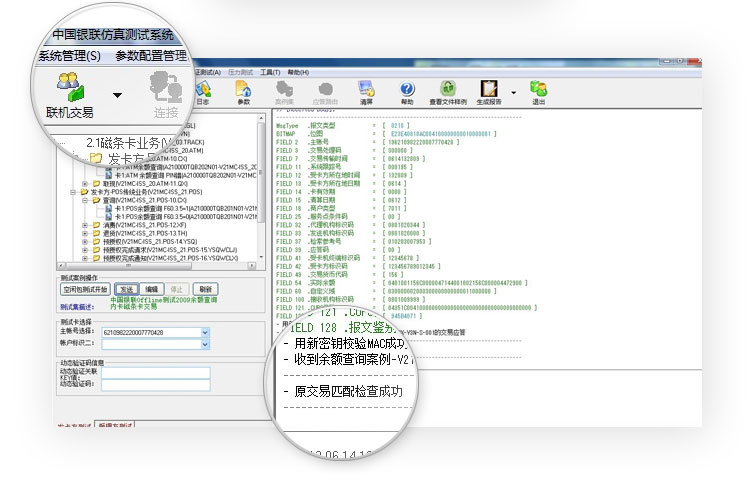
Task: Click the folder icon of 退货 POS-13.TH
Action: 97,233
